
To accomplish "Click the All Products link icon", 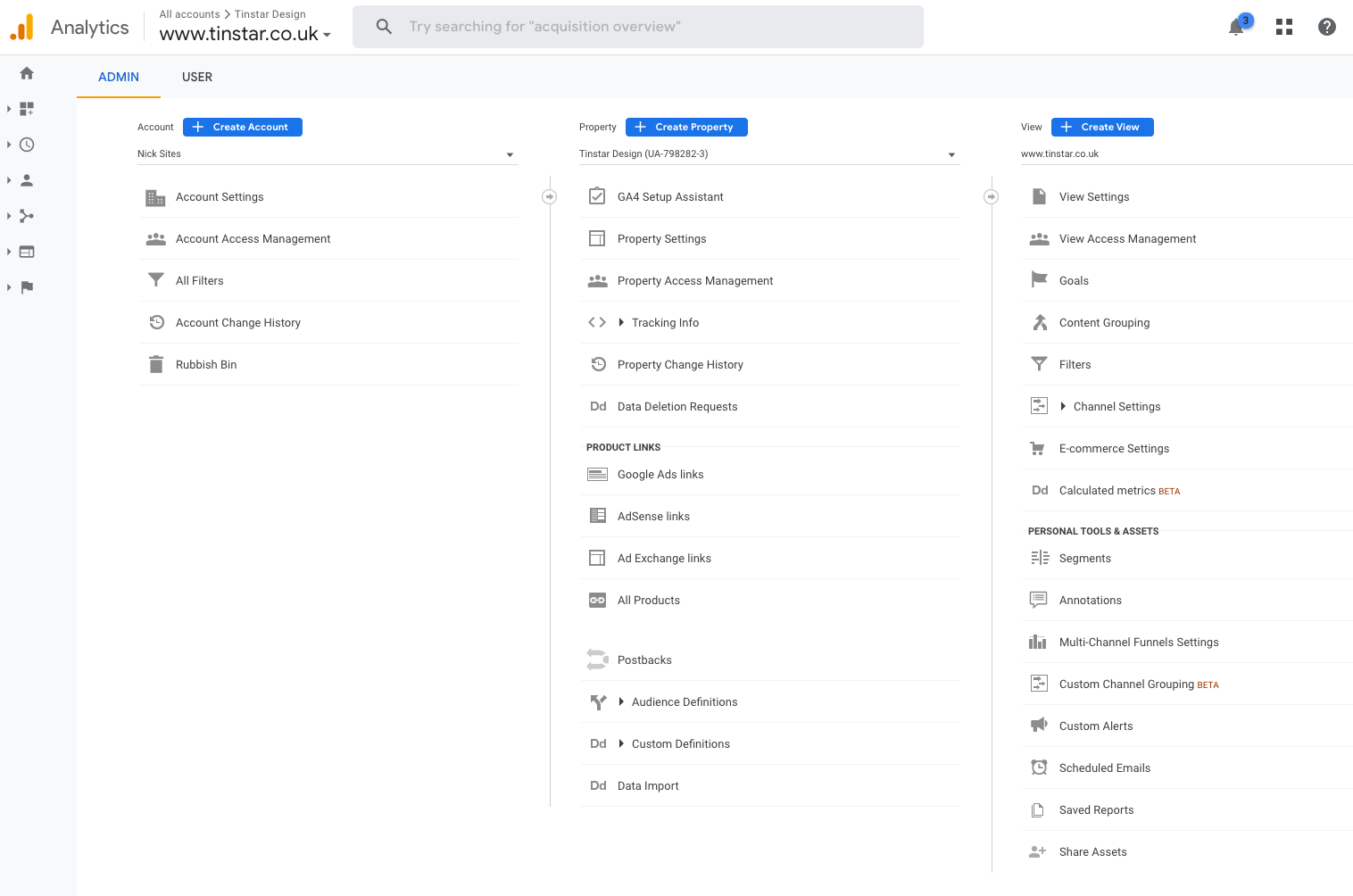I will (597, 600).
